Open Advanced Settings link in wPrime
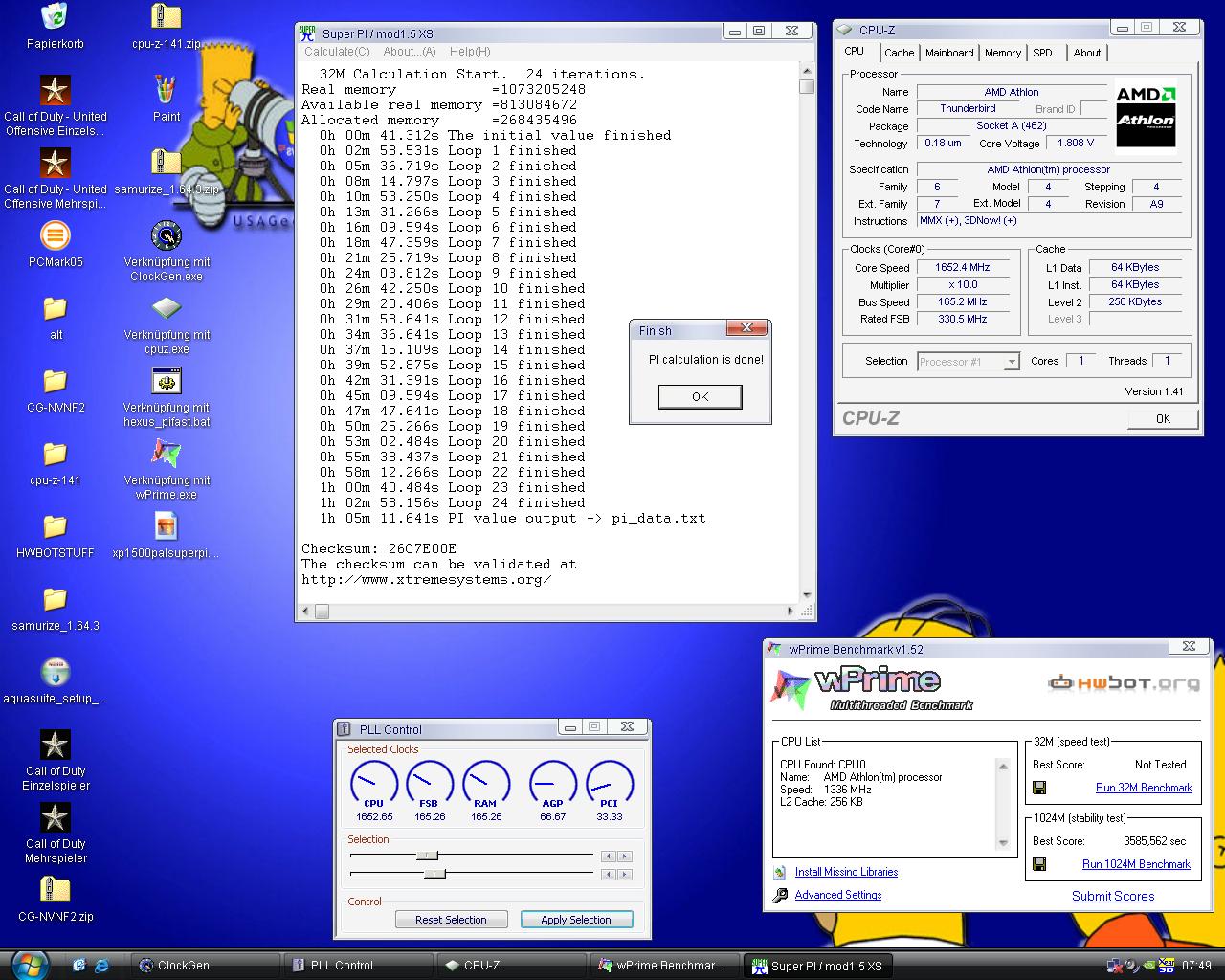The width and height of the screenshot is (1225, 980). [x=838, y=895]
